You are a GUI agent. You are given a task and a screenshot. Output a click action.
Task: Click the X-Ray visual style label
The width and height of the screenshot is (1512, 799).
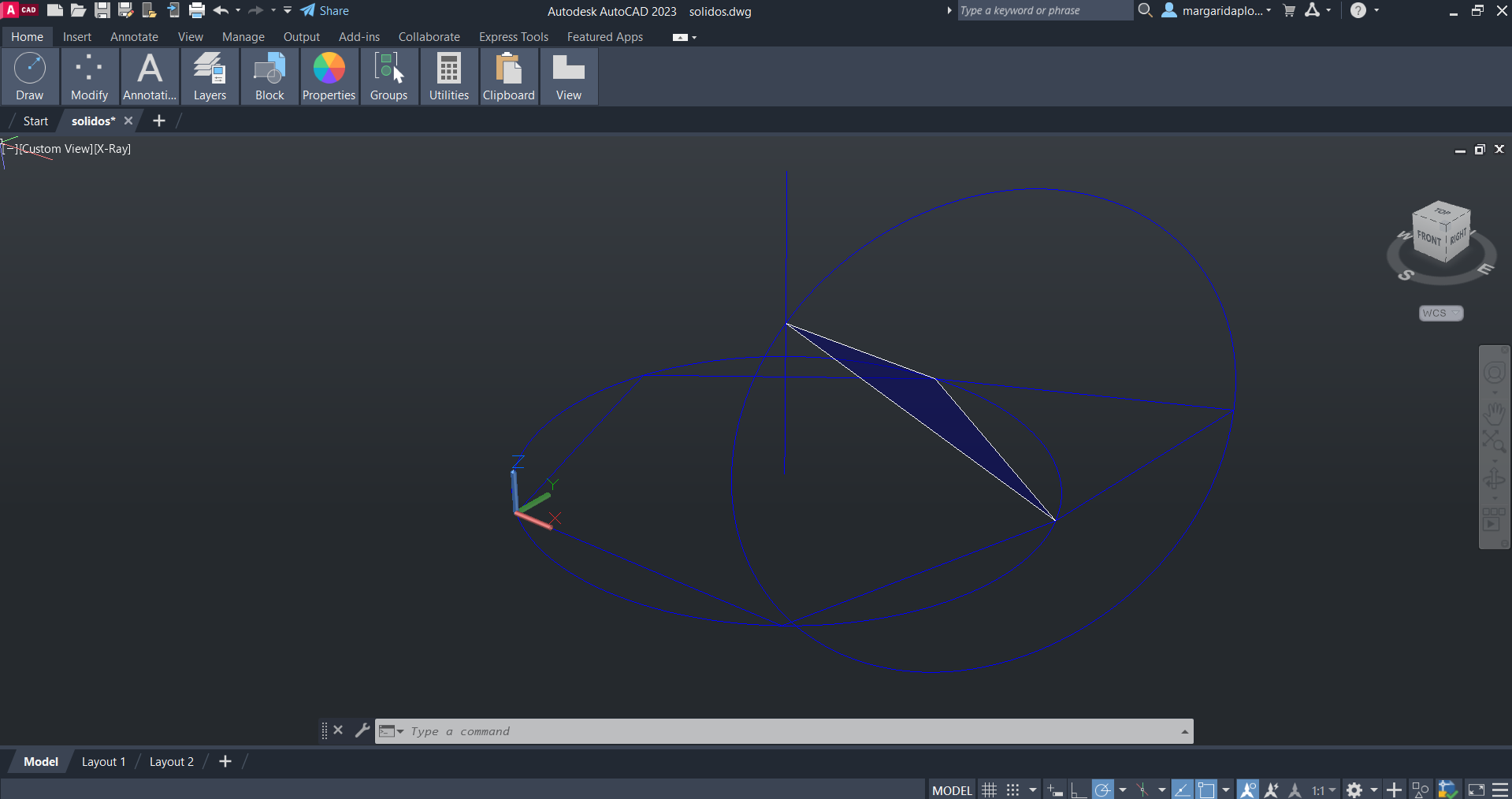(113, 149)
